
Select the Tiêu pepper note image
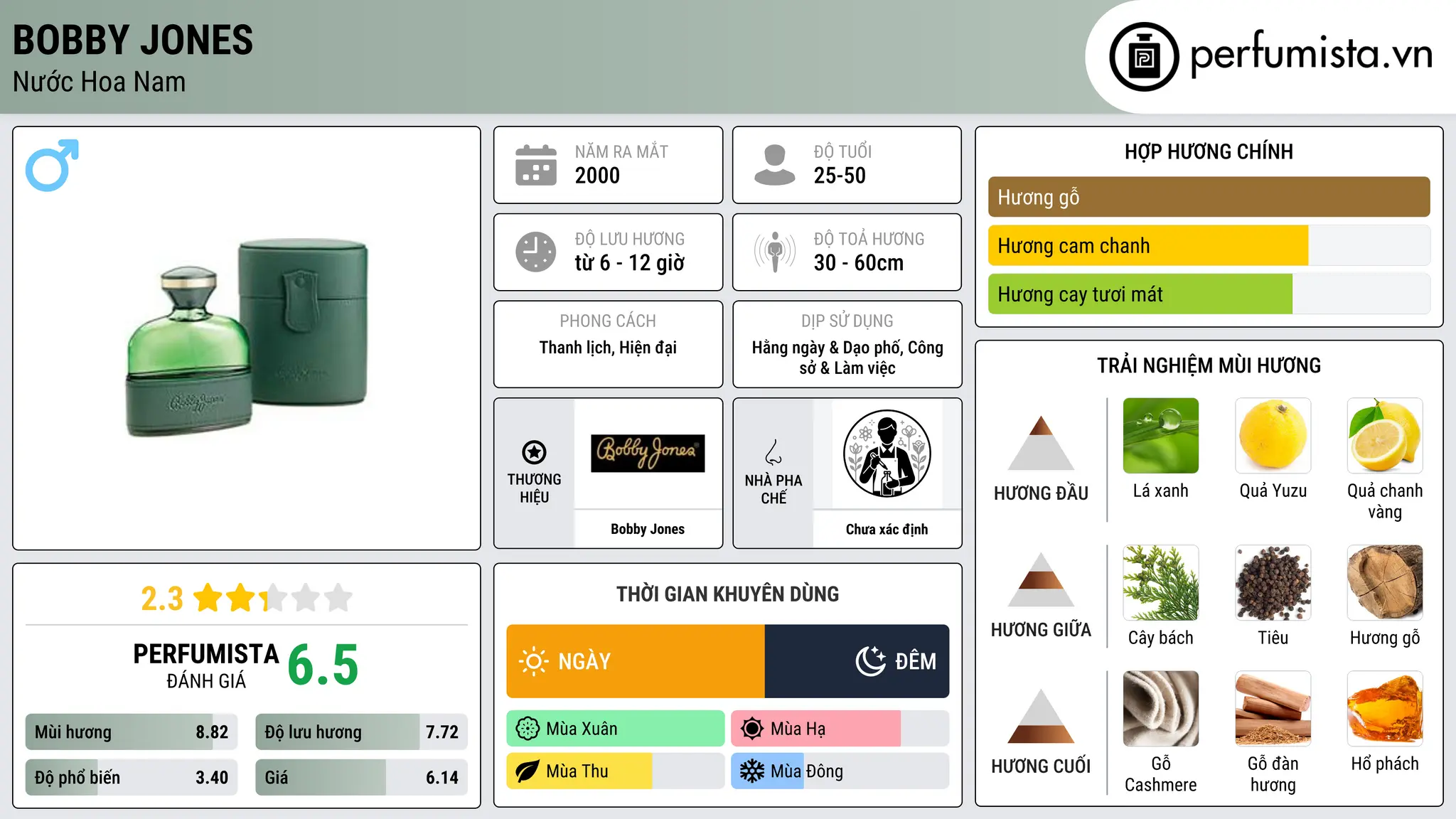[1273, 583]
